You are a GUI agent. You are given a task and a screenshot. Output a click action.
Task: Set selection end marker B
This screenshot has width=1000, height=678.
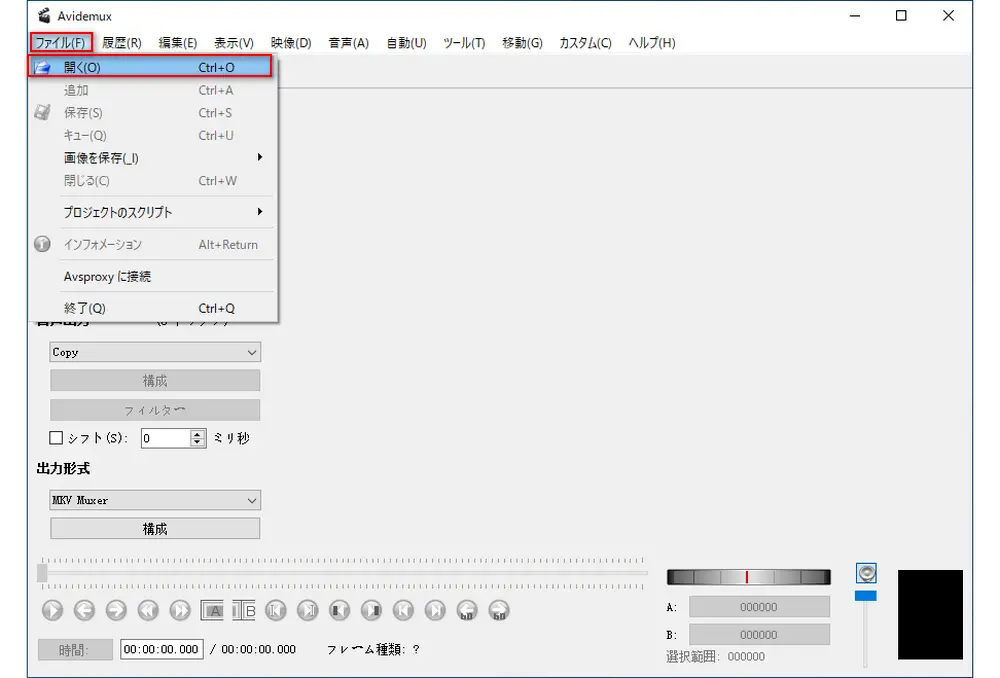click(244, 609)
